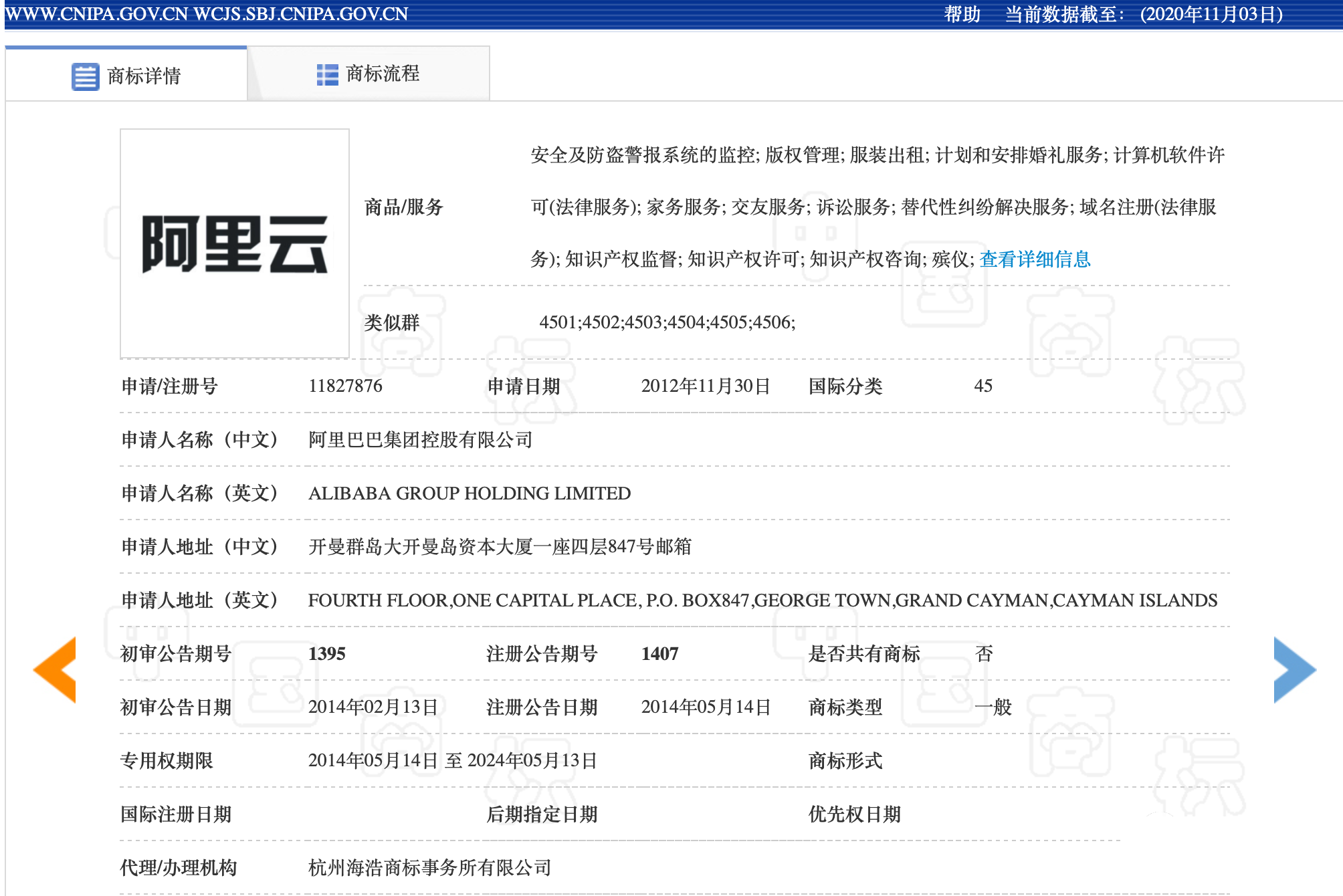Screen dimensions: 1343x896
Task: Open WCJS.SBJ.CNIPA.GOV.CN in header
Action: (x=300, y=14)
